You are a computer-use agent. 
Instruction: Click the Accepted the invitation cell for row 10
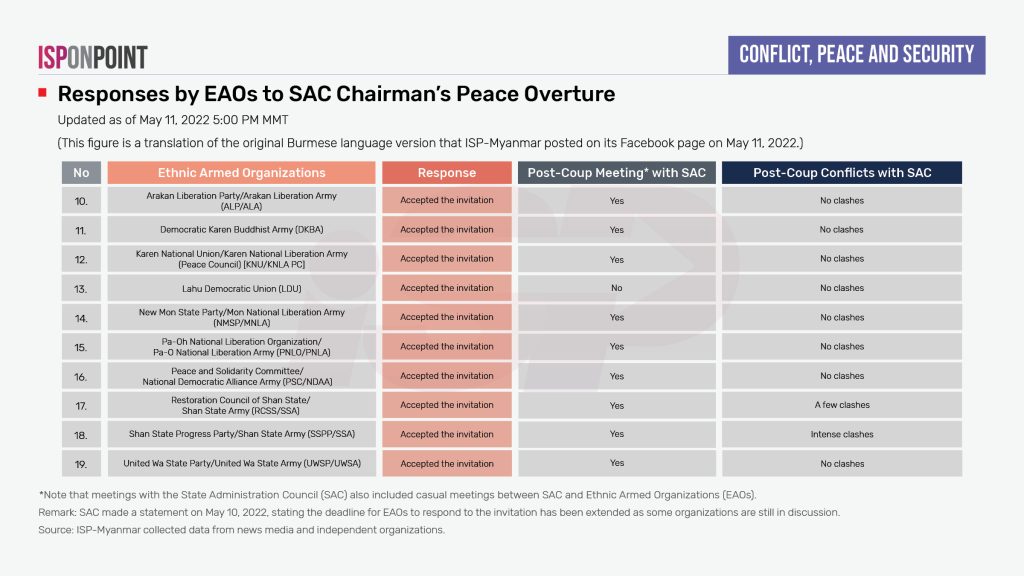446,201
